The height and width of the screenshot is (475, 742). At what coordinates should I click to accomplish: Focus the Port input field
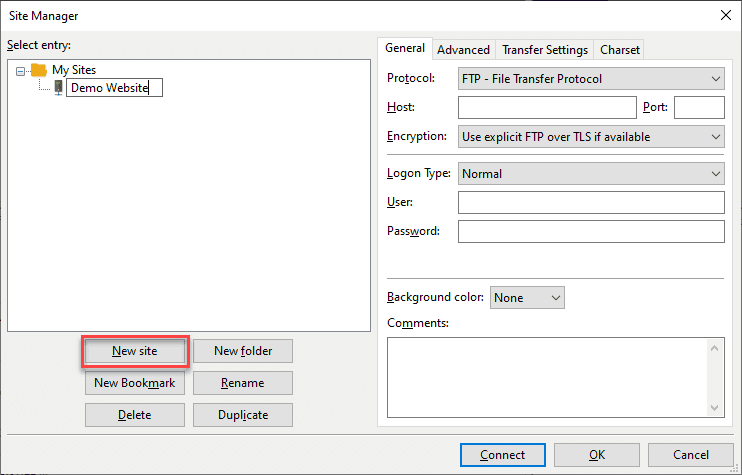pos(699,107)
